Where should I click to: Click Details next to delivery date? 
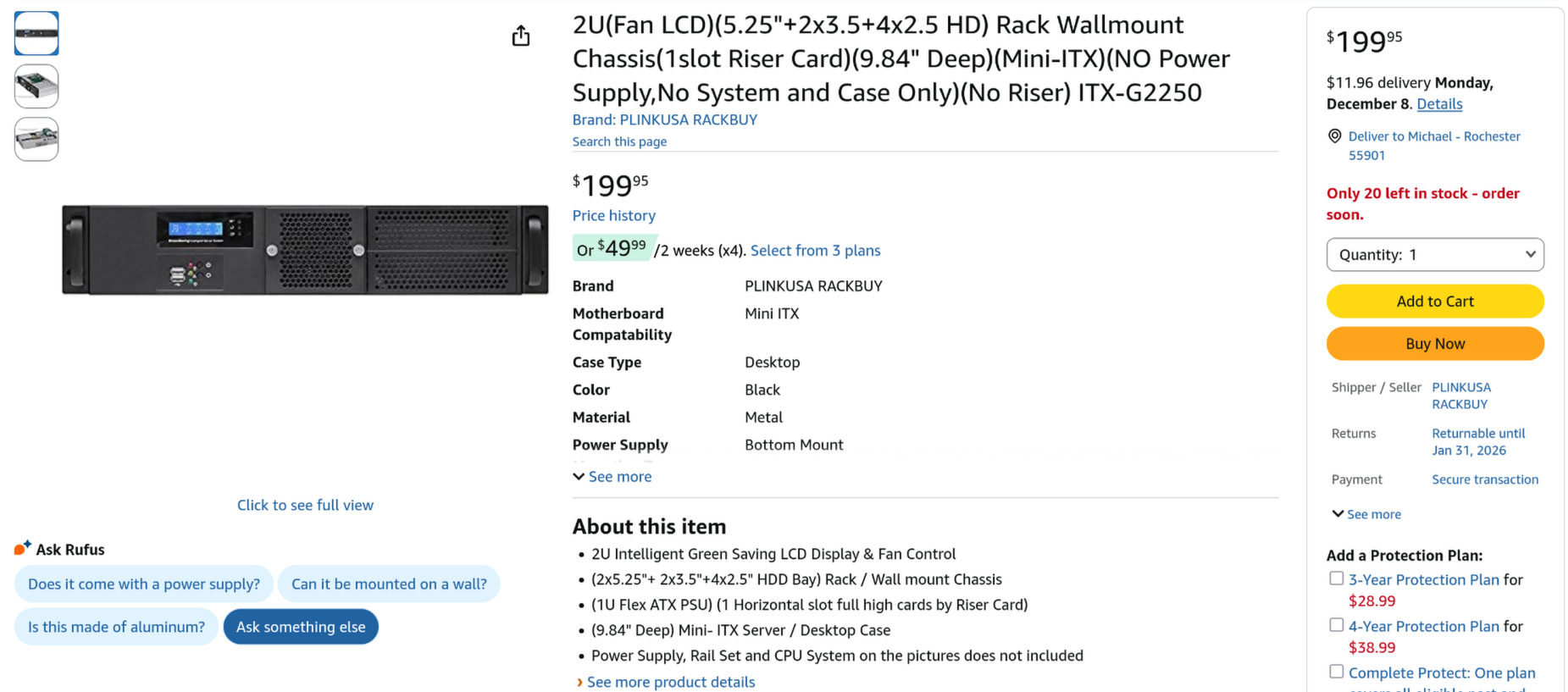[1439, 103]
